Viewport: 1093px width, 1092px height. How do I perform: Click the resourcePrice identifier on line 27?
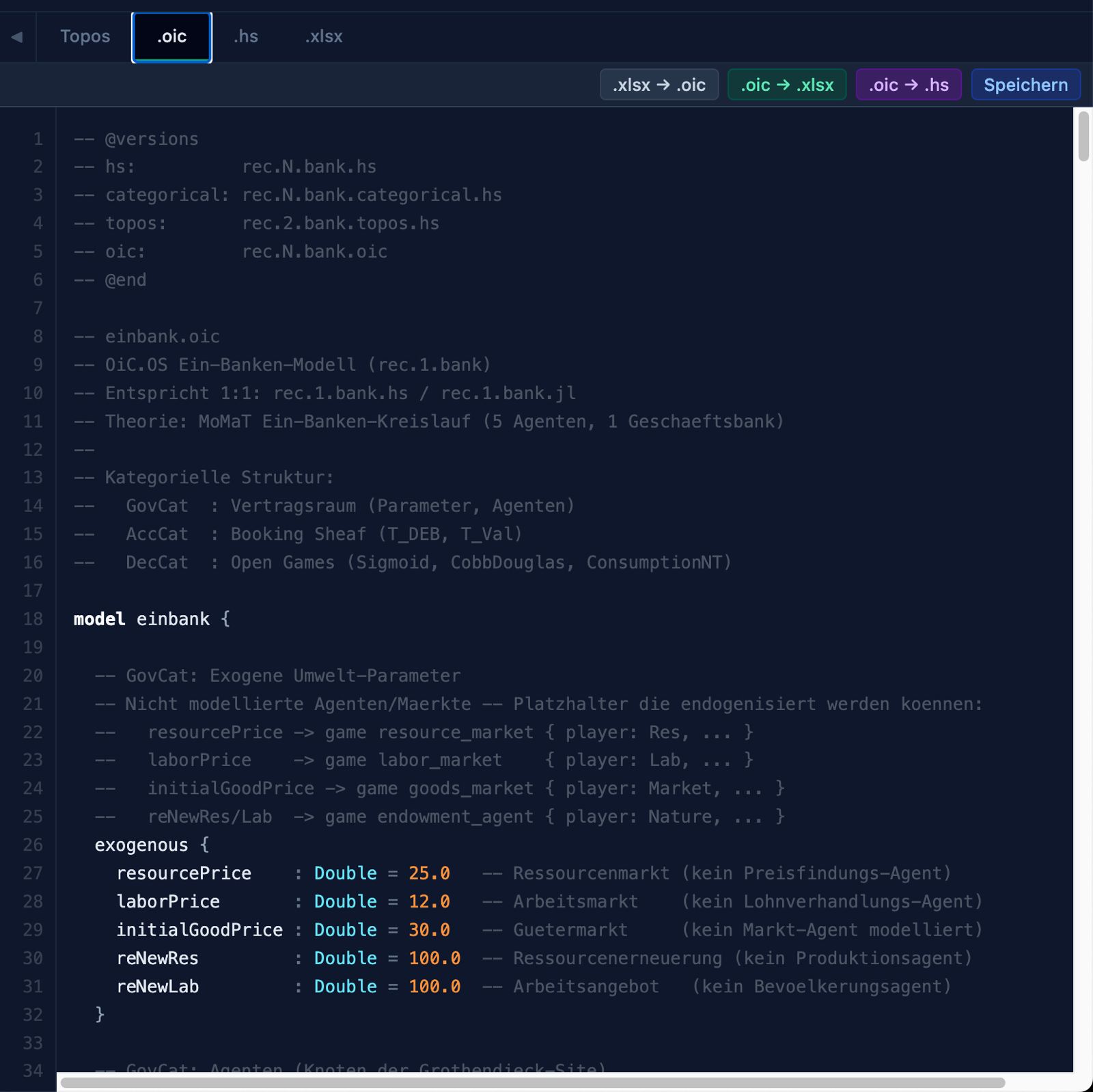(184, 873)
